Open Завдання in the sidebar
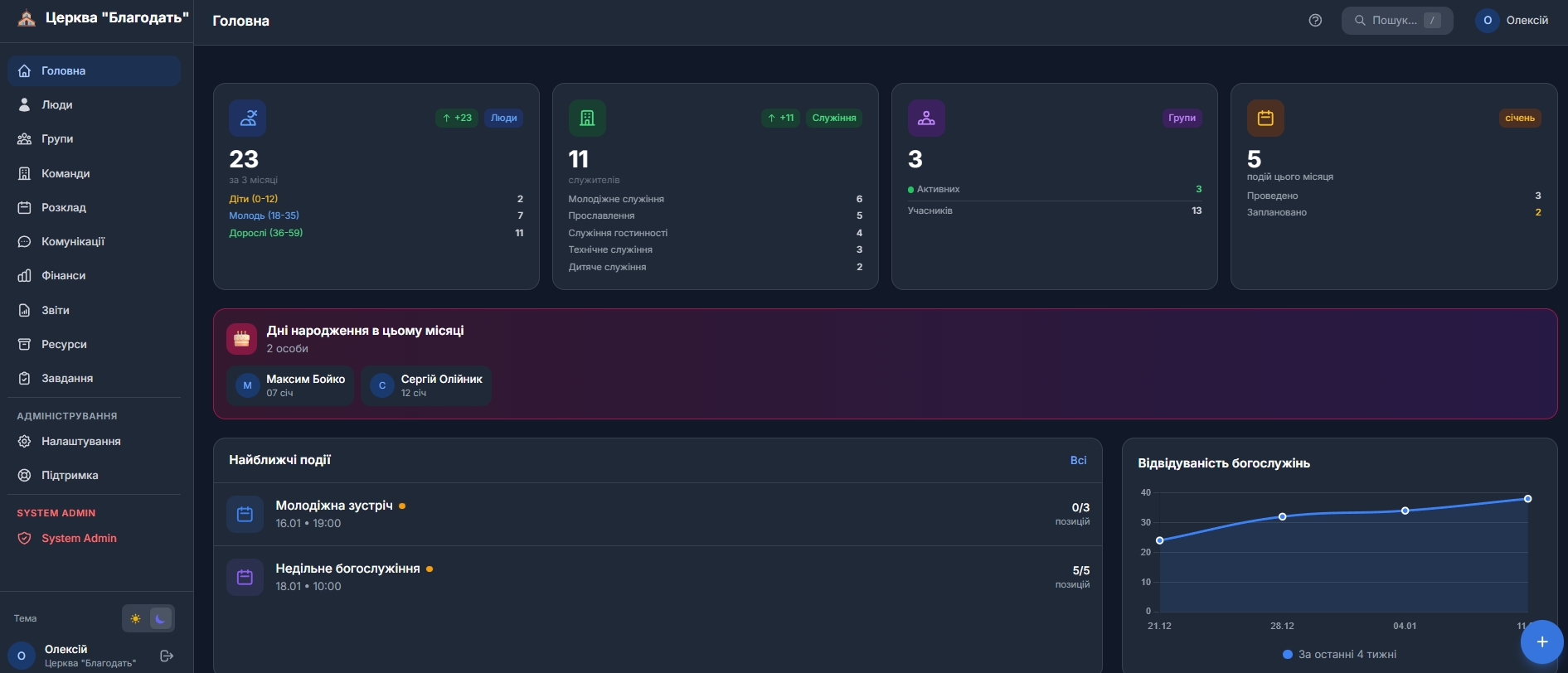The image size is (1568, 673). click(94, 378)
